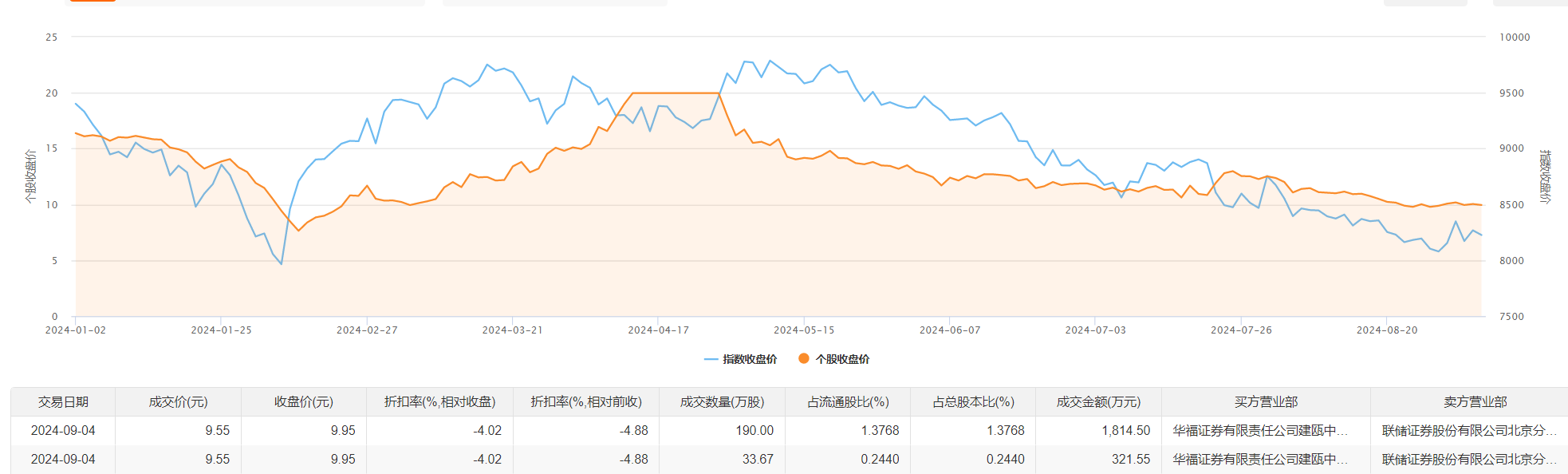The width and height of the screenshot is (1568, 474).
Task: Sort table by 交易日期 column header
Action: pos(63,402)
